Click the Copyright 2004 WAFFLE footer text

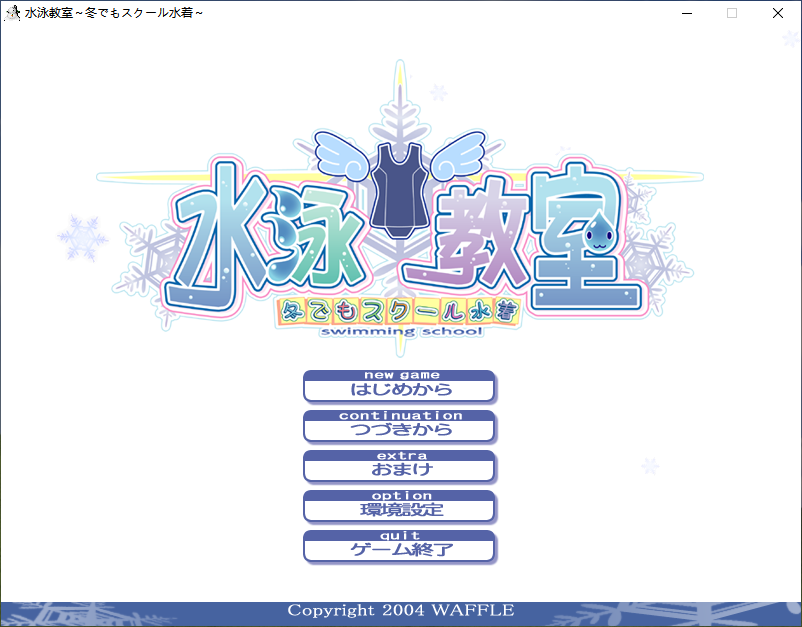pyautogui.click(x=400, y=610)
